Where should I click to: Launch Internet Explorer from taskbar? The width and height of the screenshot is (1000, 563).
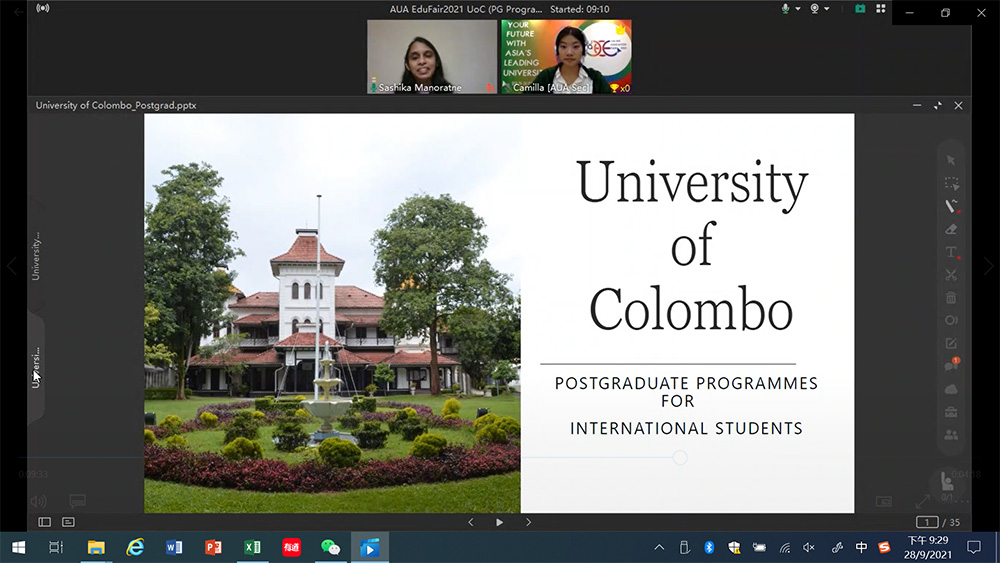(x=135, y=547)
